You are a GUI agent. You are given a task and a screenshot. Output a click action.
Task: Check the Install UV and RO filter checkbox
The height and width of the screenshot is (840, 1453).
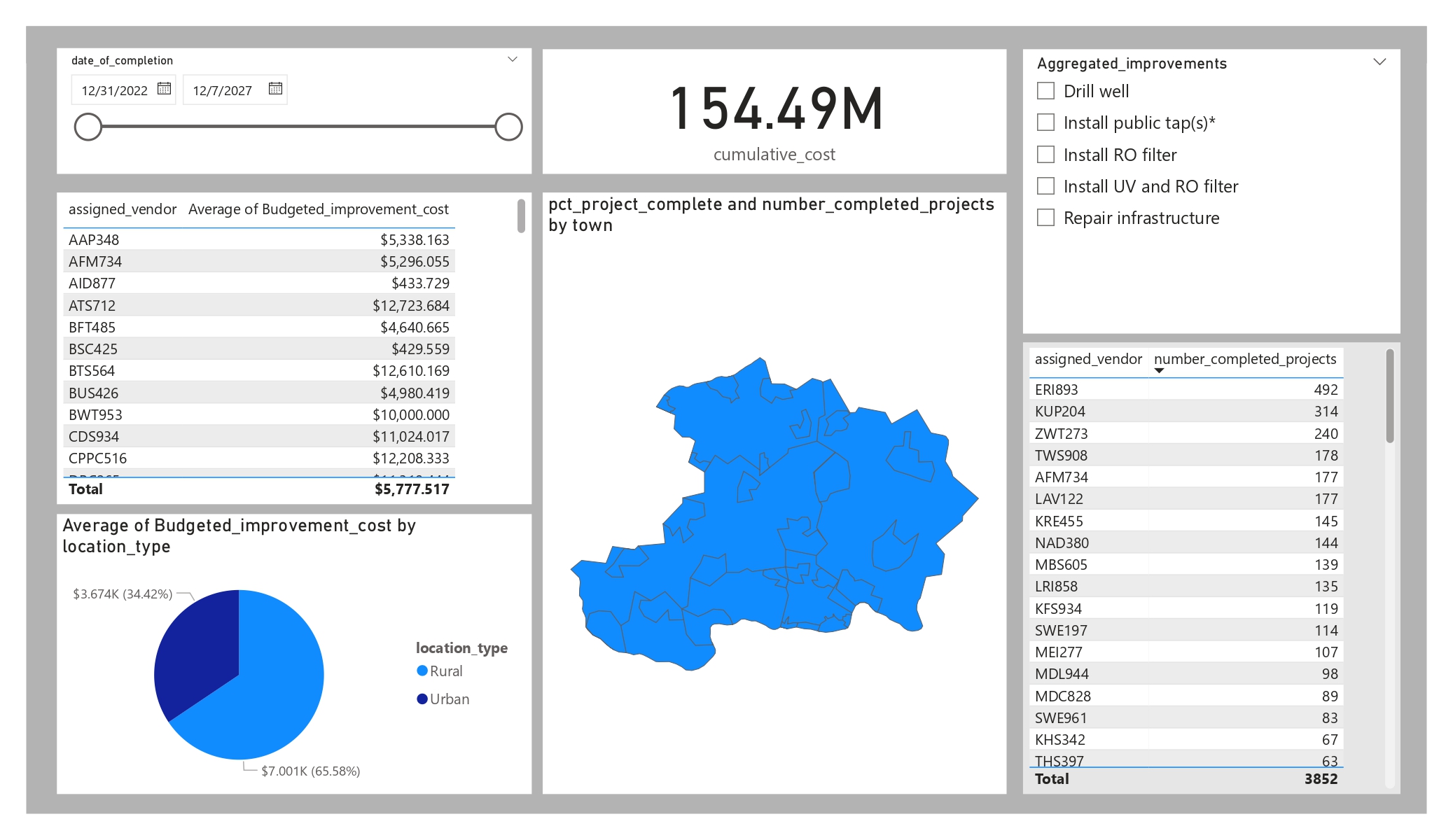(x=1045, y=186)
